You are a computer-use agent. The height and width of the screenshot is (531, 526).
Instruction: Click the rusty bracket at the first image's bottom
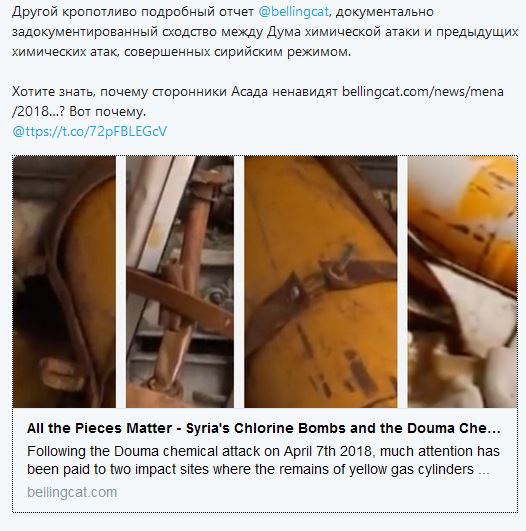coord(58,373)
